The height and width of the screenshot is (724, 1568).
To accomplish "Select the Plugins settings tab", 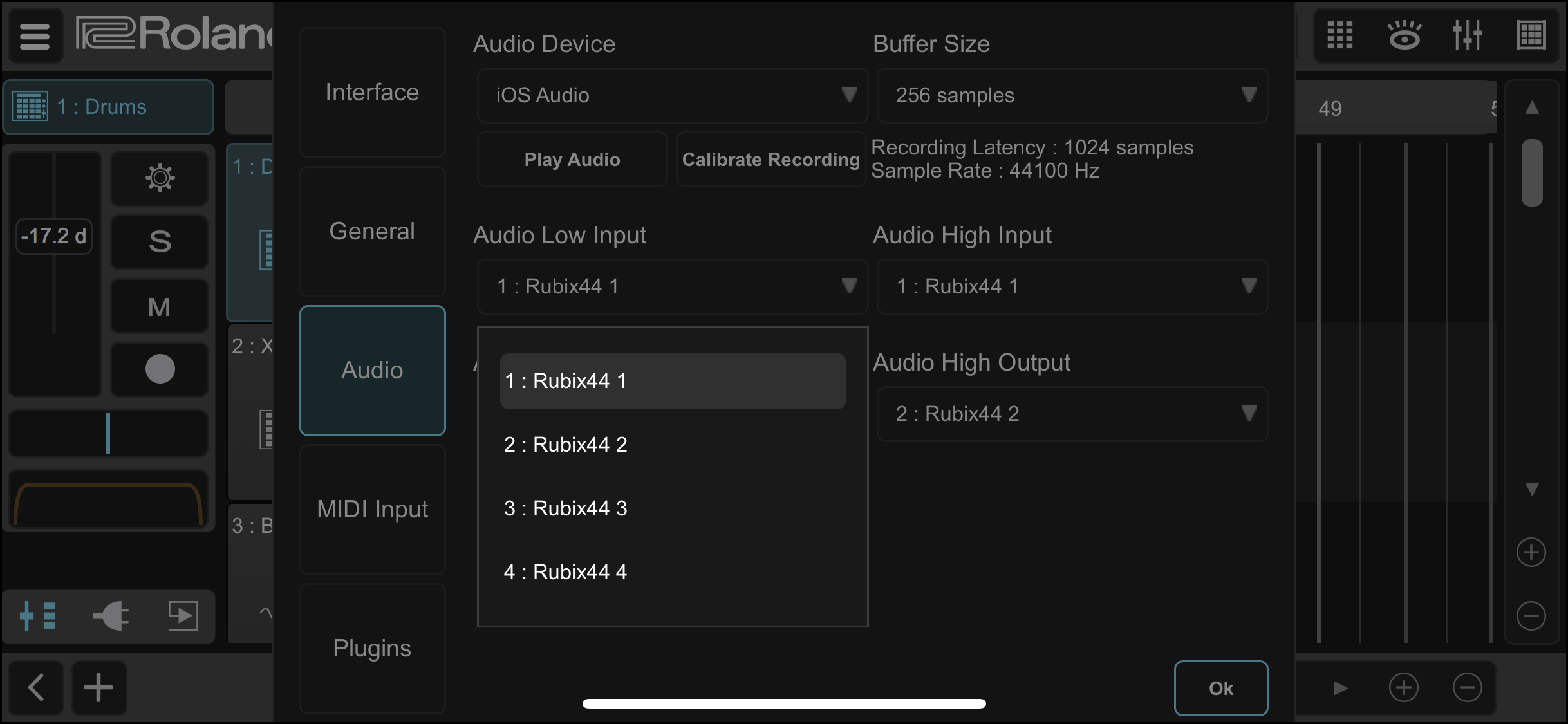I will coord(373,649).
